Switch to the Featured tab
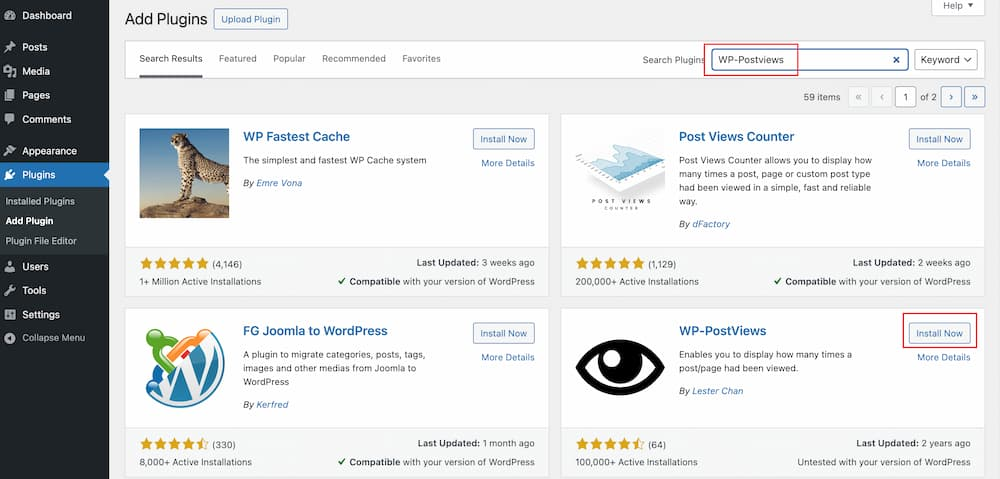Image resolution: width=1000 pixels, height=479 pixels. [238, 59]
